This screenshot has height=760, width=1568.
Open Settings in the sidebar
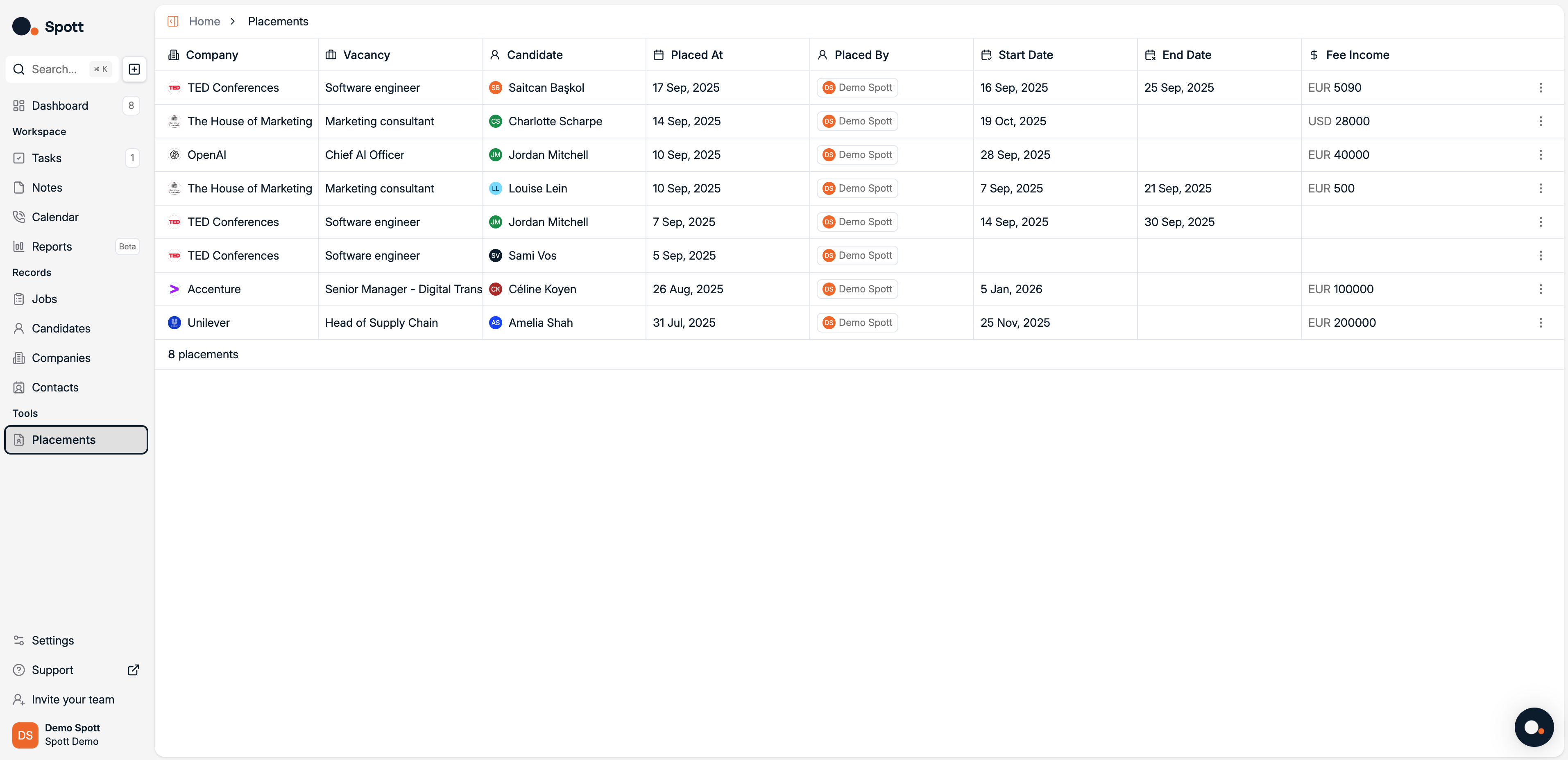click(75, 641)
